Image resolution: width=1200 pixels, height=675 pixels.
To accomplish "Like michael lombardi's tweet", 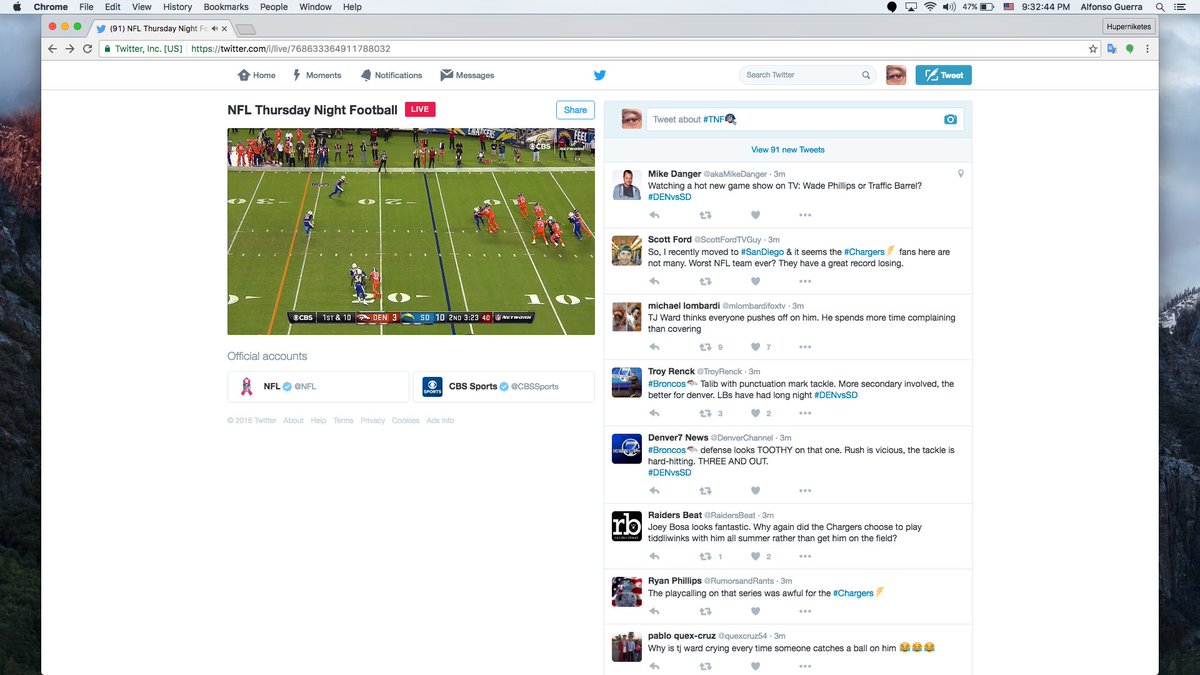I will [x=755, y=347].
